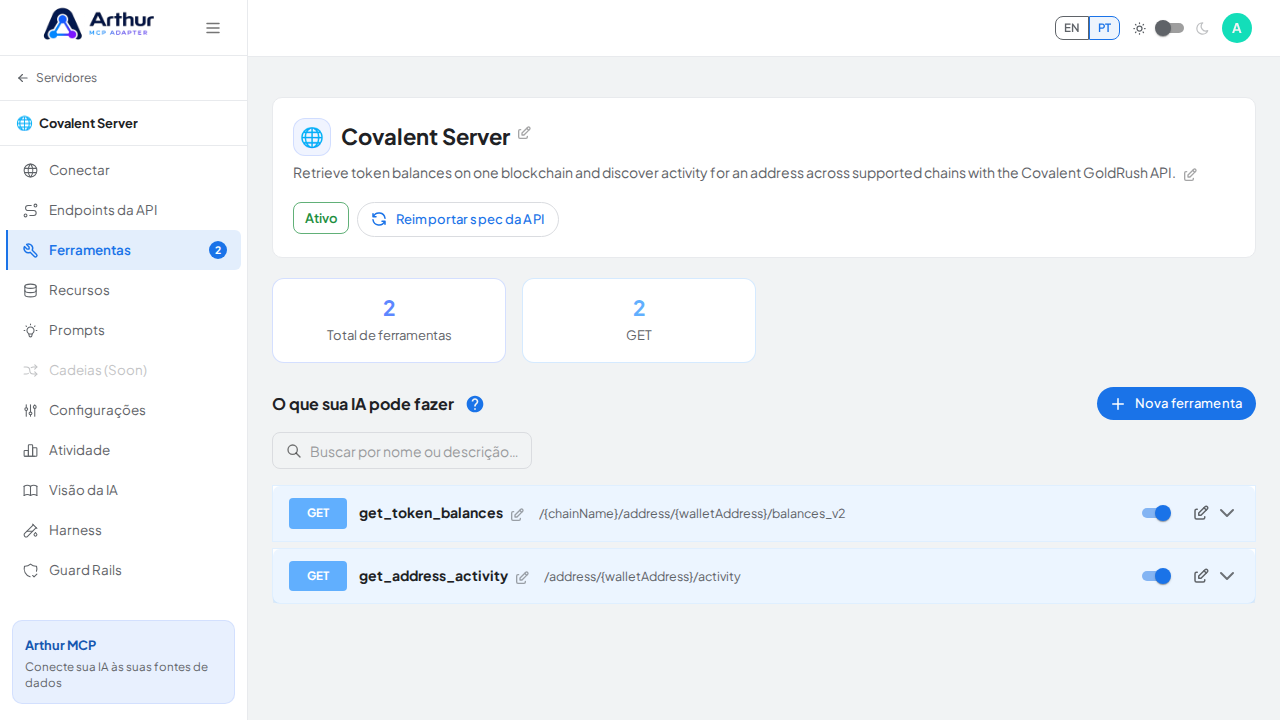Expand the get_token_balances row
Image resolution: width=1280 pixels, height=720 pixels.
click(1227, 513)
